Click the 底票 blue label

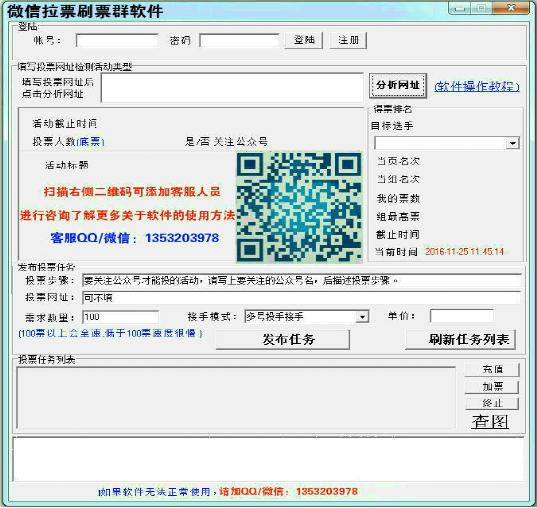click(90, 142)
